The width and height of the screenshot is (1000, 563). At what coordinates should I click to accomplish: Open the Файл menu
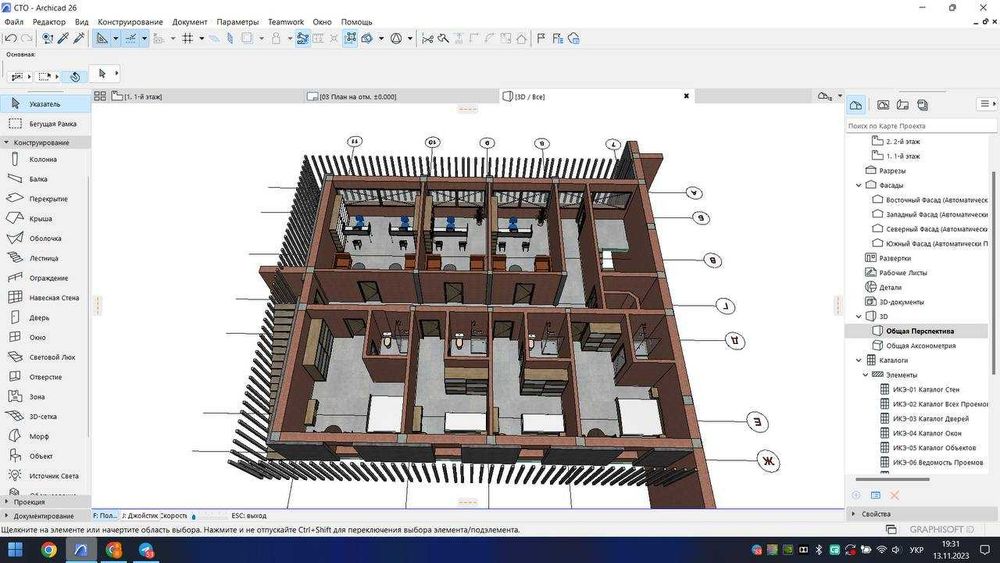13,22
